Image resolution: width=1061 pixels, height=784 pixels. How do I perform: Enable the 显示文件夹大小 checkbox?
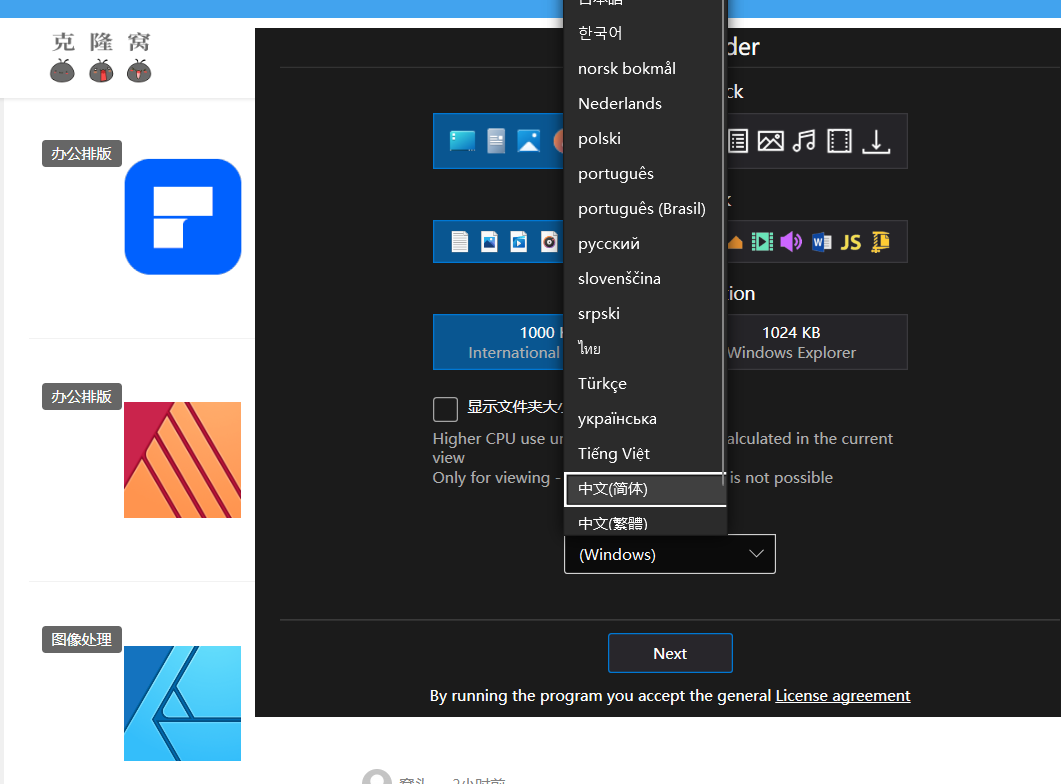point(445,409)
